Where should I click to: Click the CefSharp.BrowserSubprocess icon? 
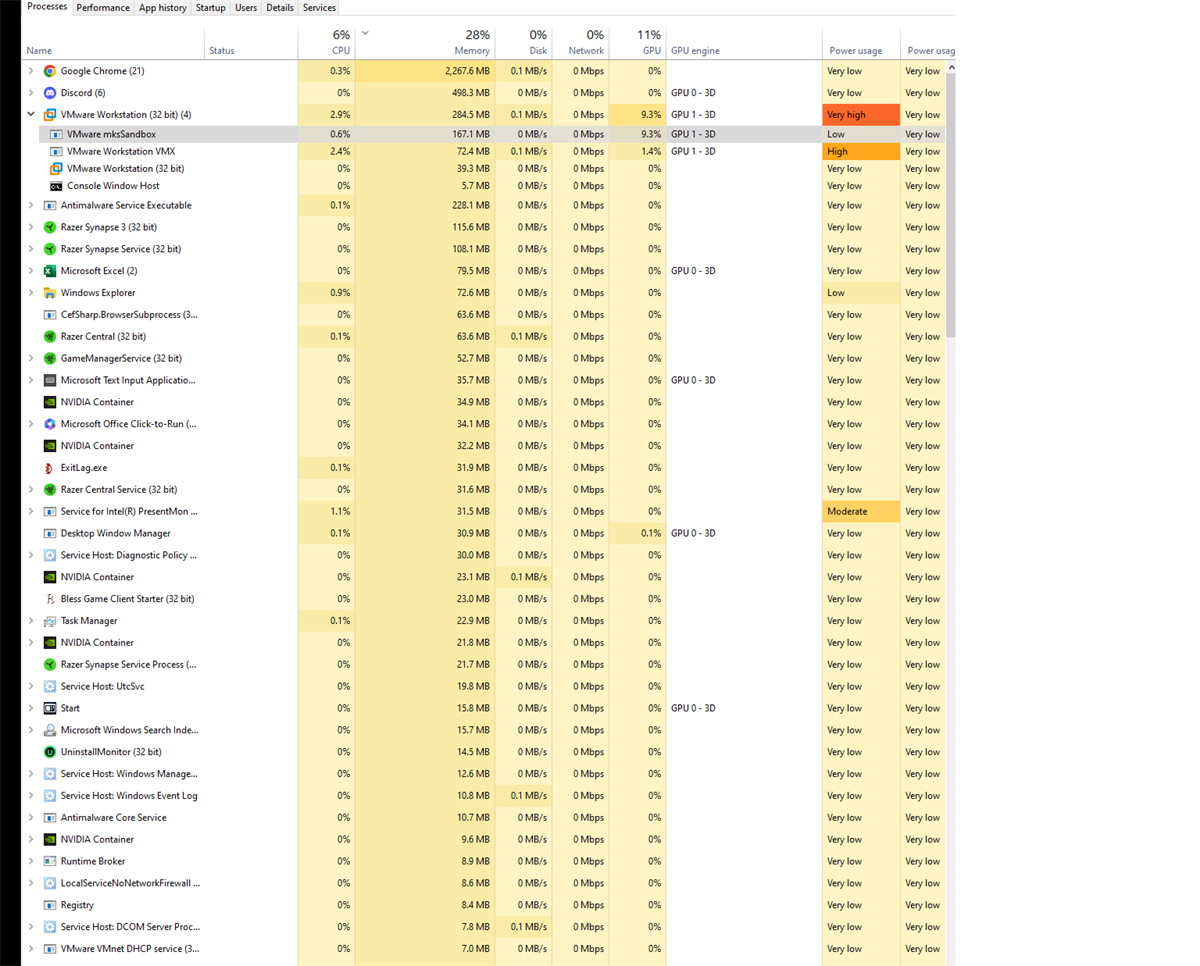pyautogui.click(x=50, y=315)
